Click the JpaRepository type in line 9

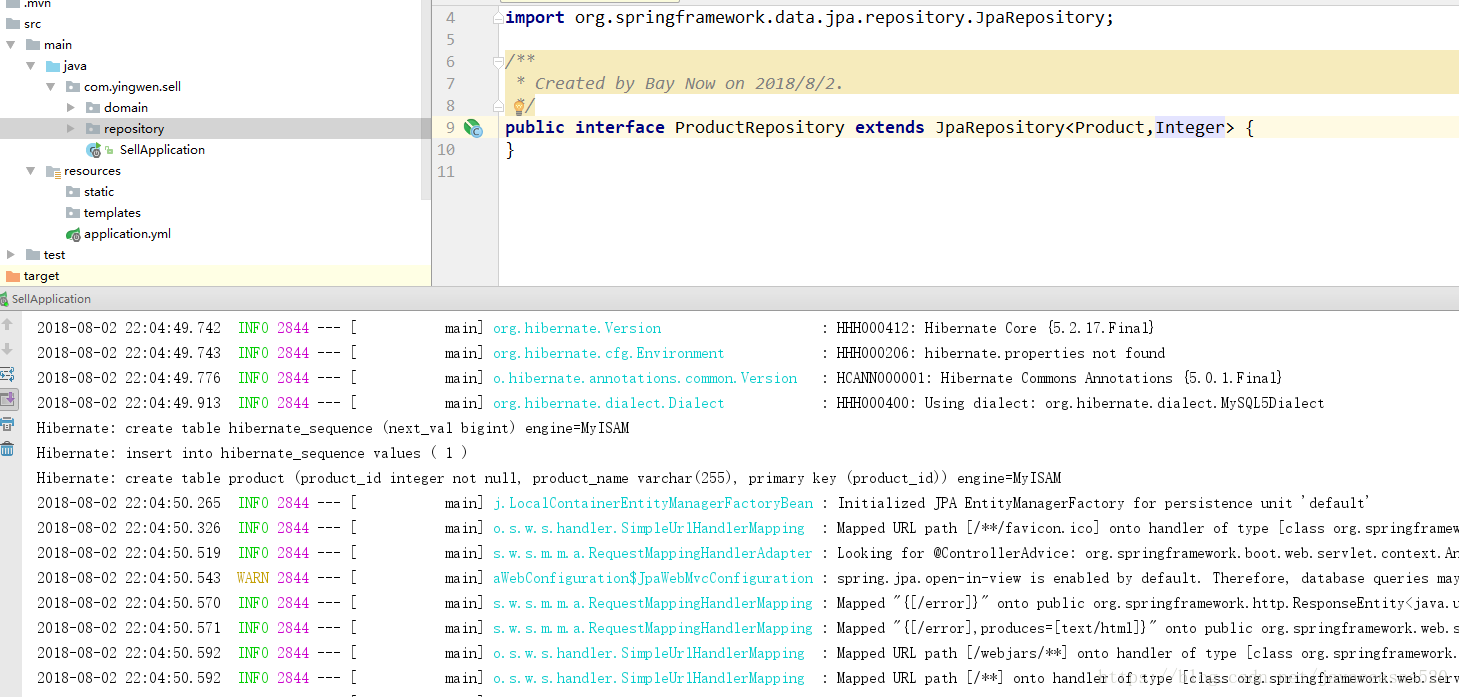pos(1000,127)
